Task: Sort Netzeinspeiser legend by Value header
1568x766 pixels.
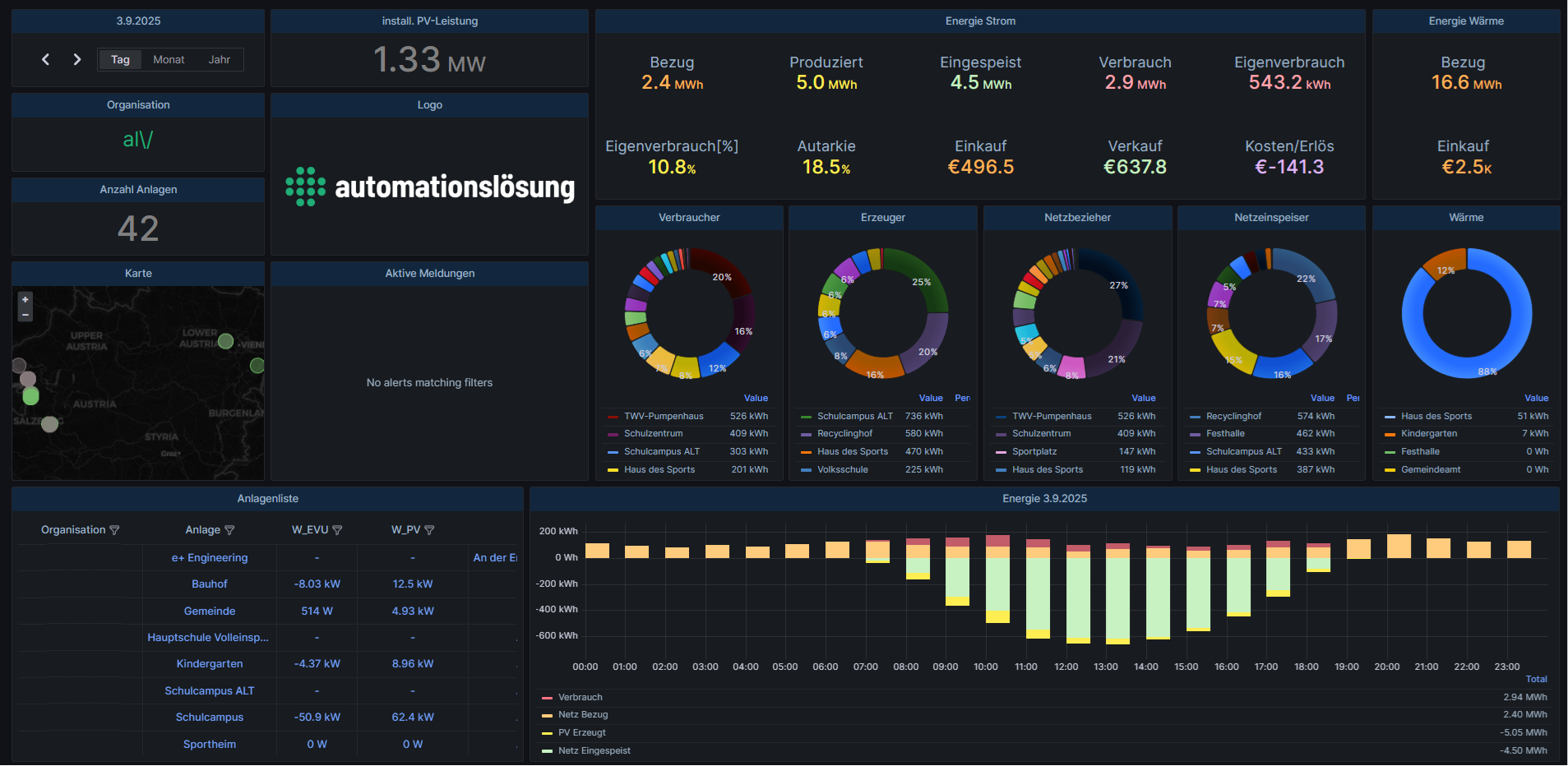Action: click(x=1322, y=398)
